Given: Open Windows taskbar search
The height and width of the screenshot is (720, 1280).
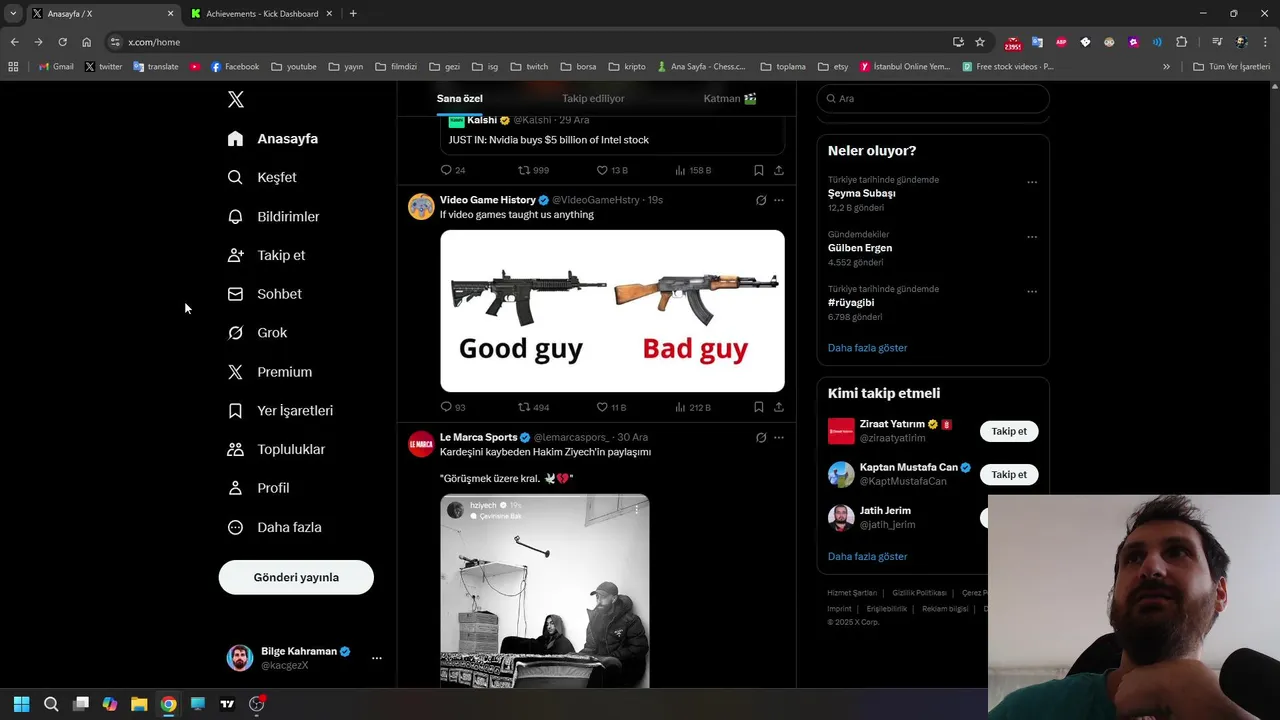Looking at the screenshot, I should click(x=51, y=704).
